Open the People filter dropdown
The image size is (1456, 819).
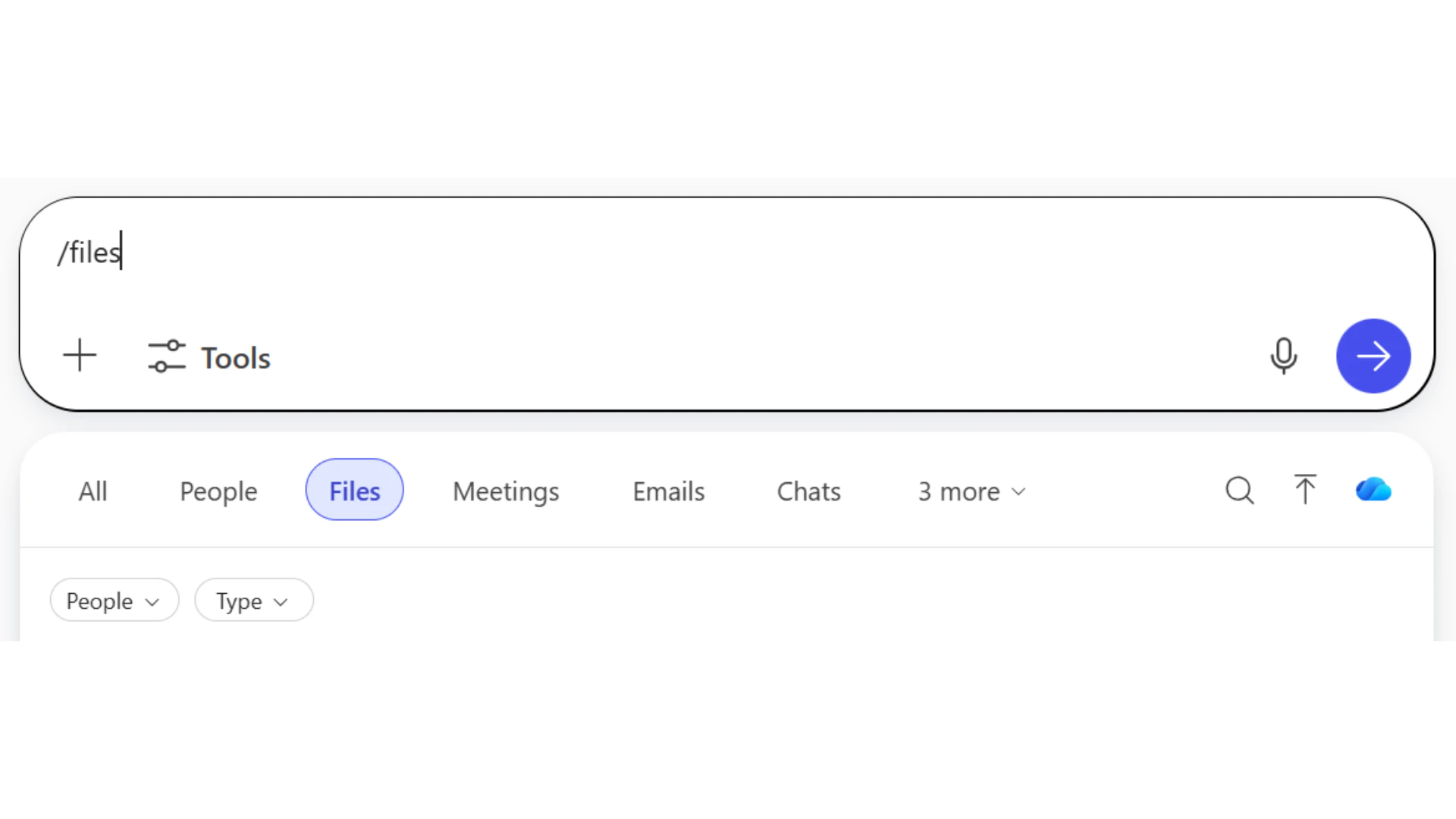tap(114, 600)
